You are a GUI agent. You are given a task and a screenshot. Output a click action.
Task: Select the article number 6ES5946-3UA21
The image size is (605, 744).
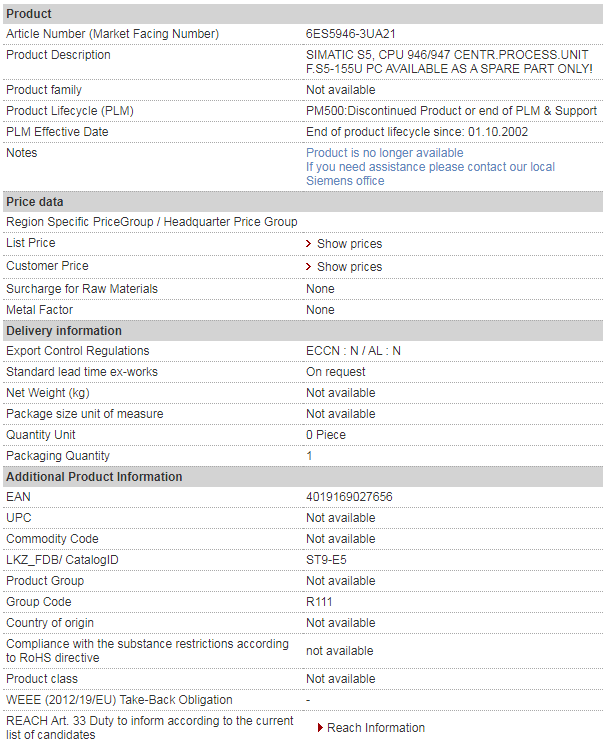tap(350, 34)
